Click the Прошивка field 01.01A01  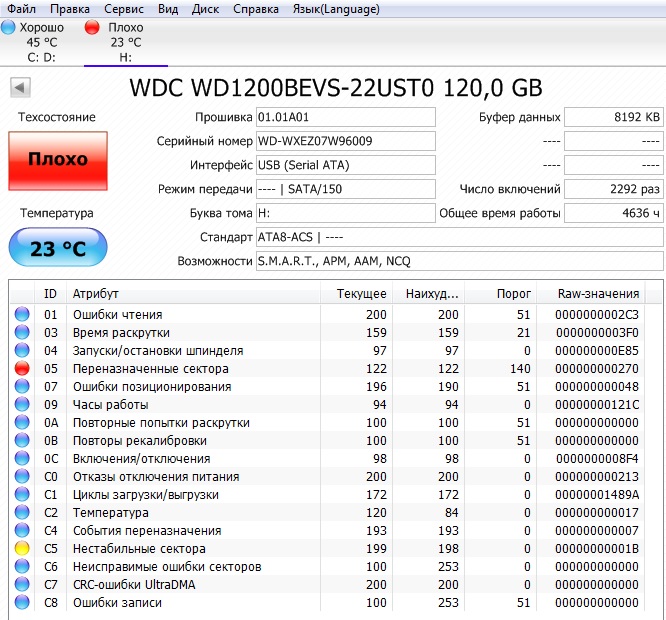[x=346, y=117]
